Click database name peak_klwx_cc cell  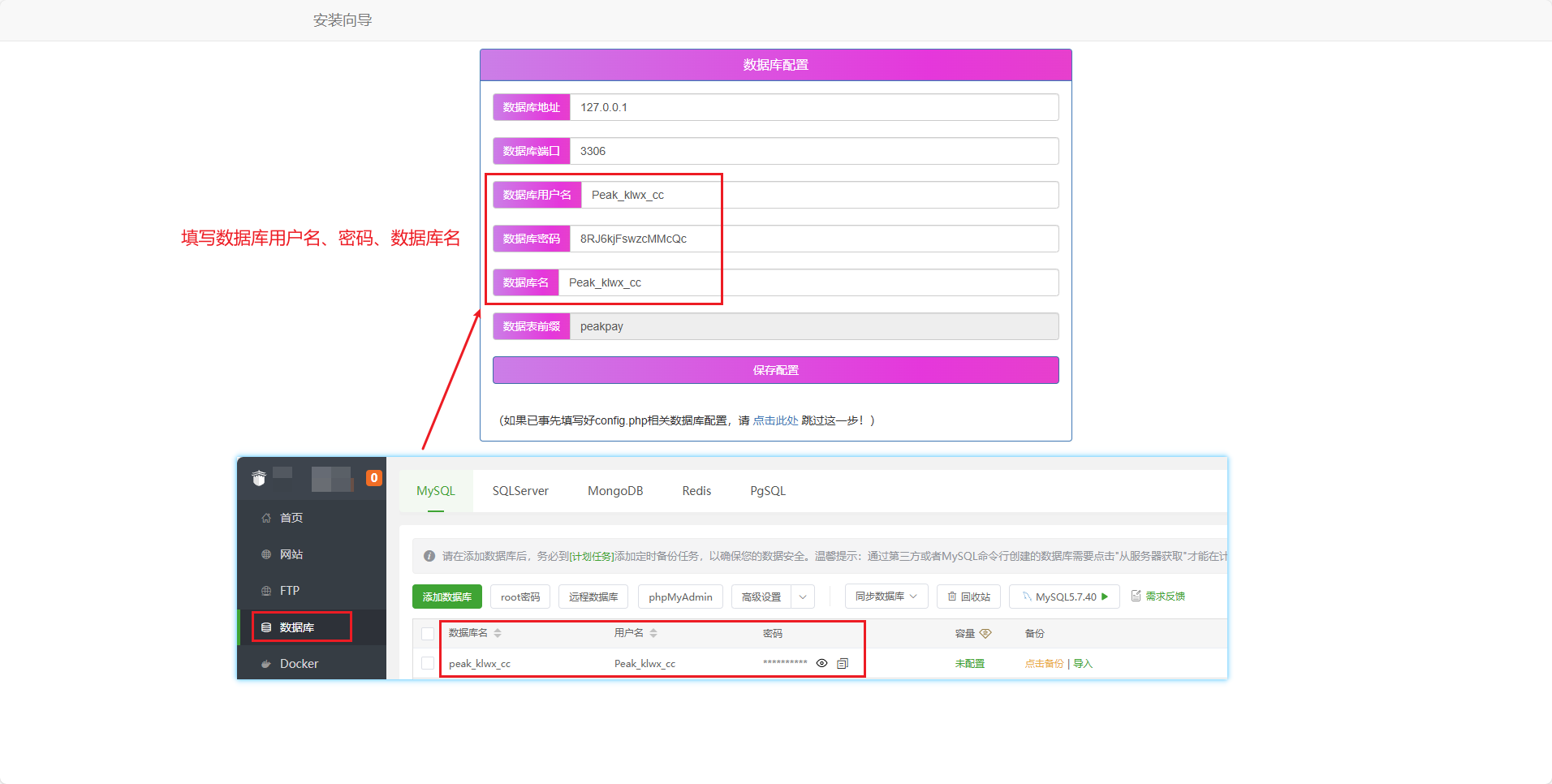pyautogui.click(x=480, y=664)
